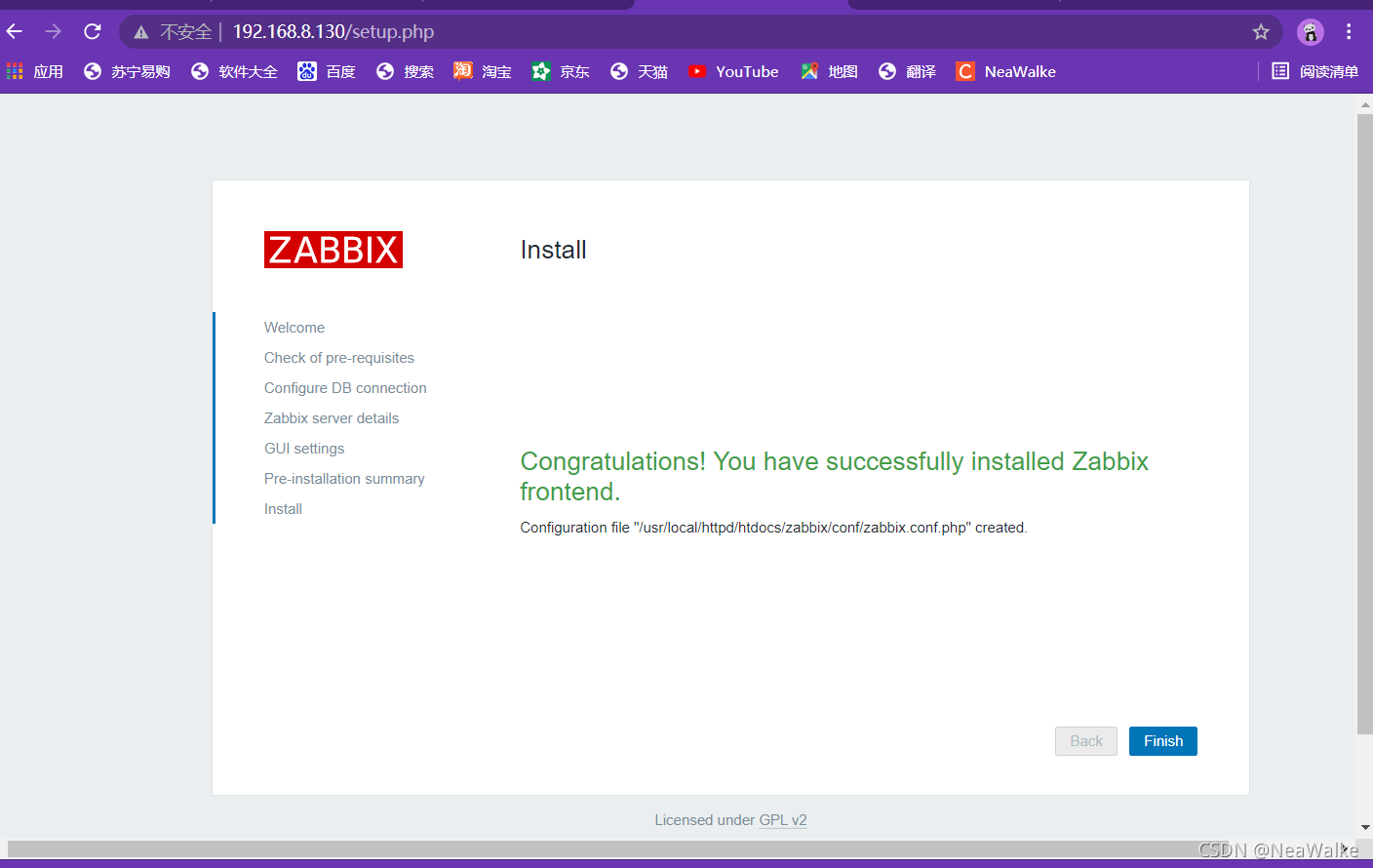Open 翻译 translate bookmark

(x=907, y=71)
